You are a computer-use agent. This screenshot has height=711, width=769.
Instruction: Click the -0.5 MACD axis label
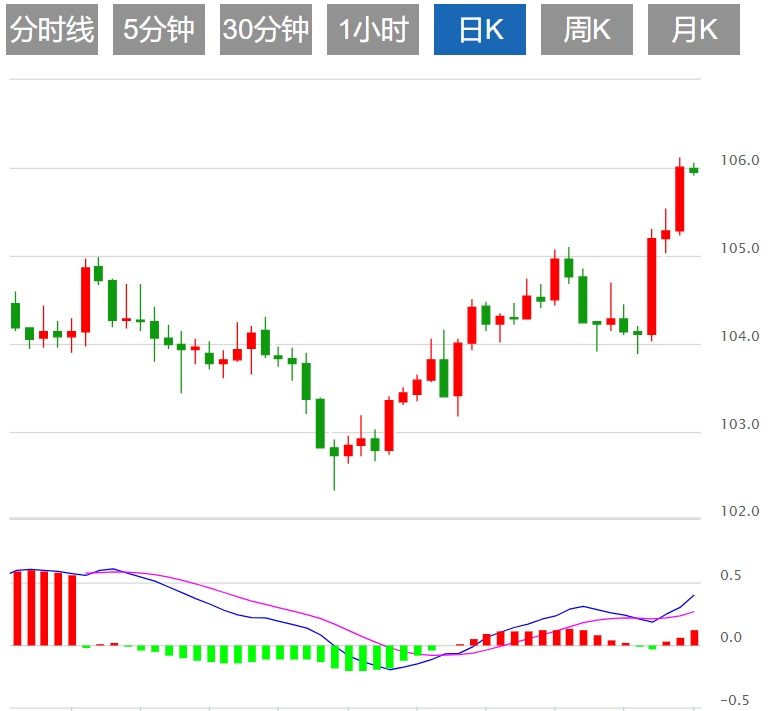click(734, 700)
